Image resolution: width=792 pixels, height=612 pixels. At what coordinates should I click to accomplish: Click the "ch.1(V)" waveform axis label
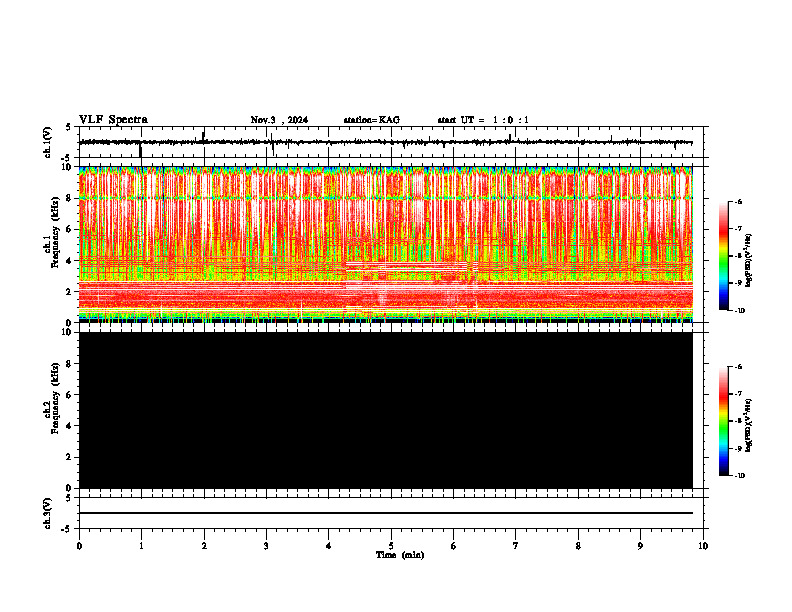pos(48,142)
